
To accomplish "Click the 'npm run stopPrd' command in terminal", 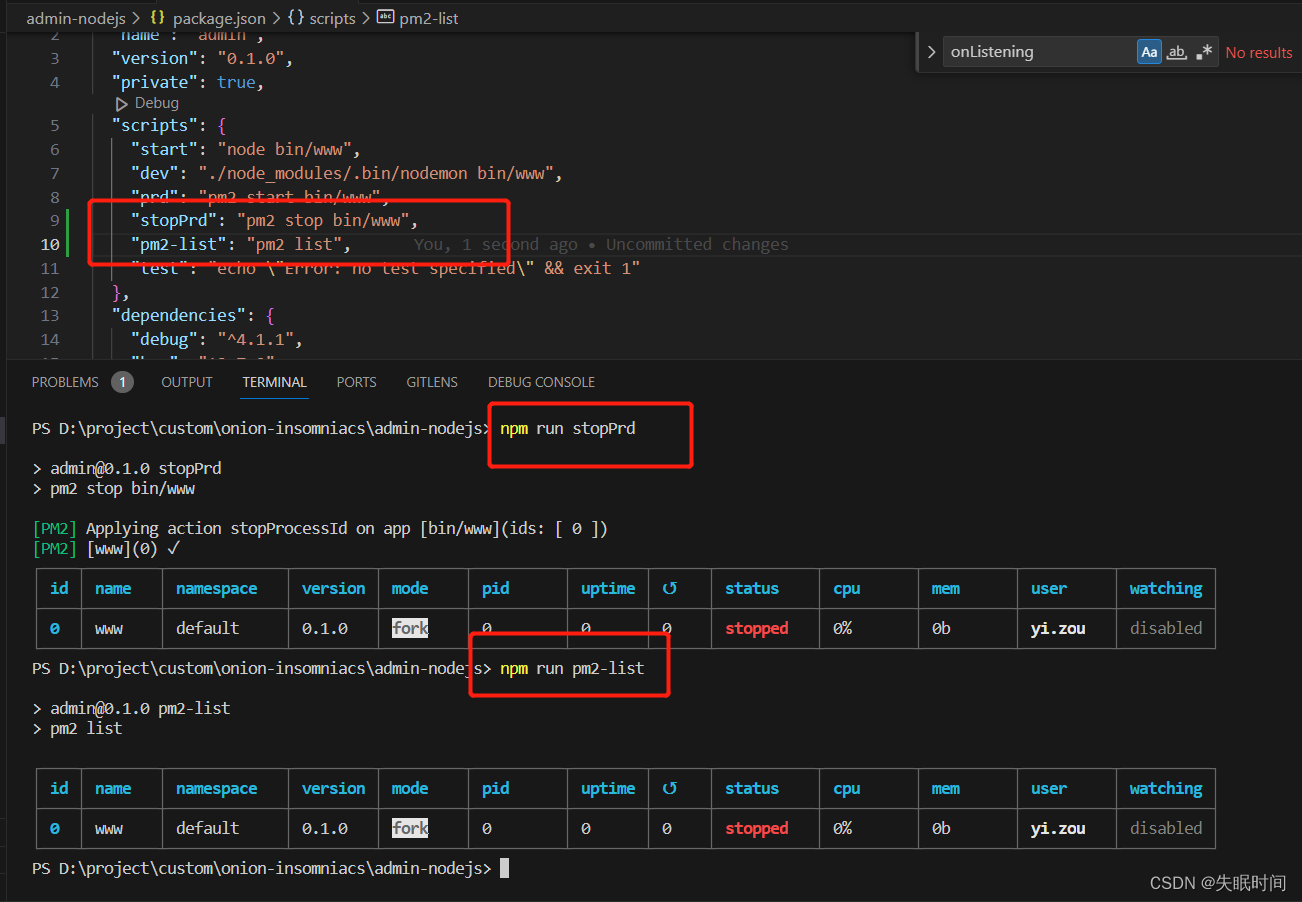I will [568, 429].
